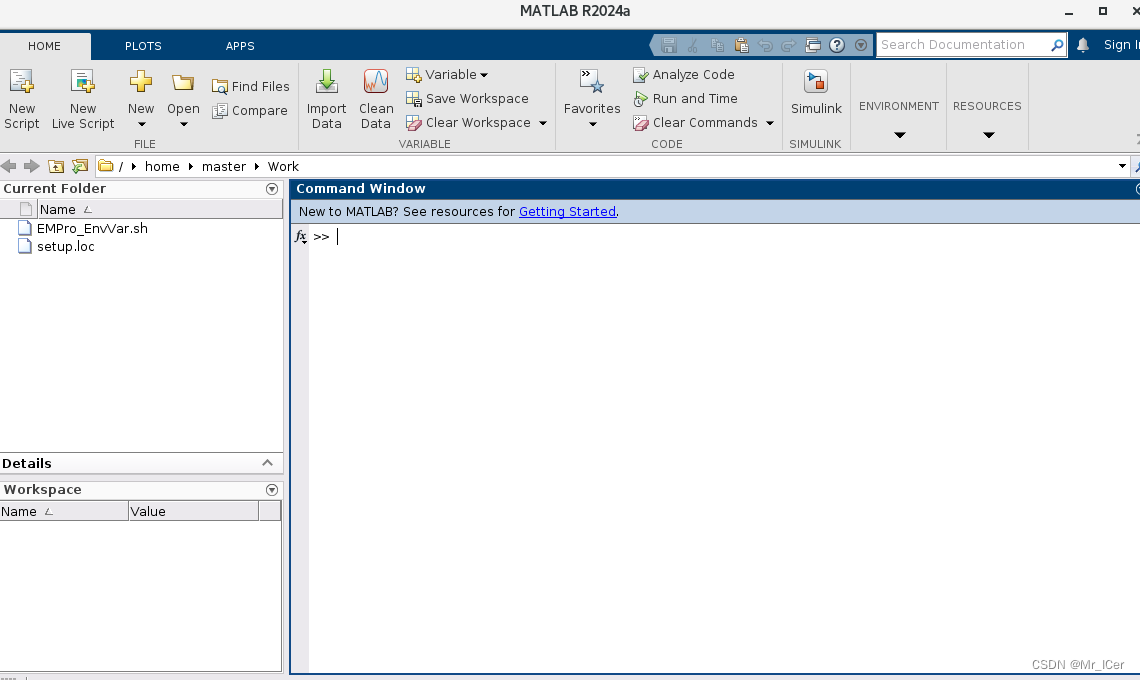Switch to the HOME tab
1140x680 pixels.
click(44, 46)
